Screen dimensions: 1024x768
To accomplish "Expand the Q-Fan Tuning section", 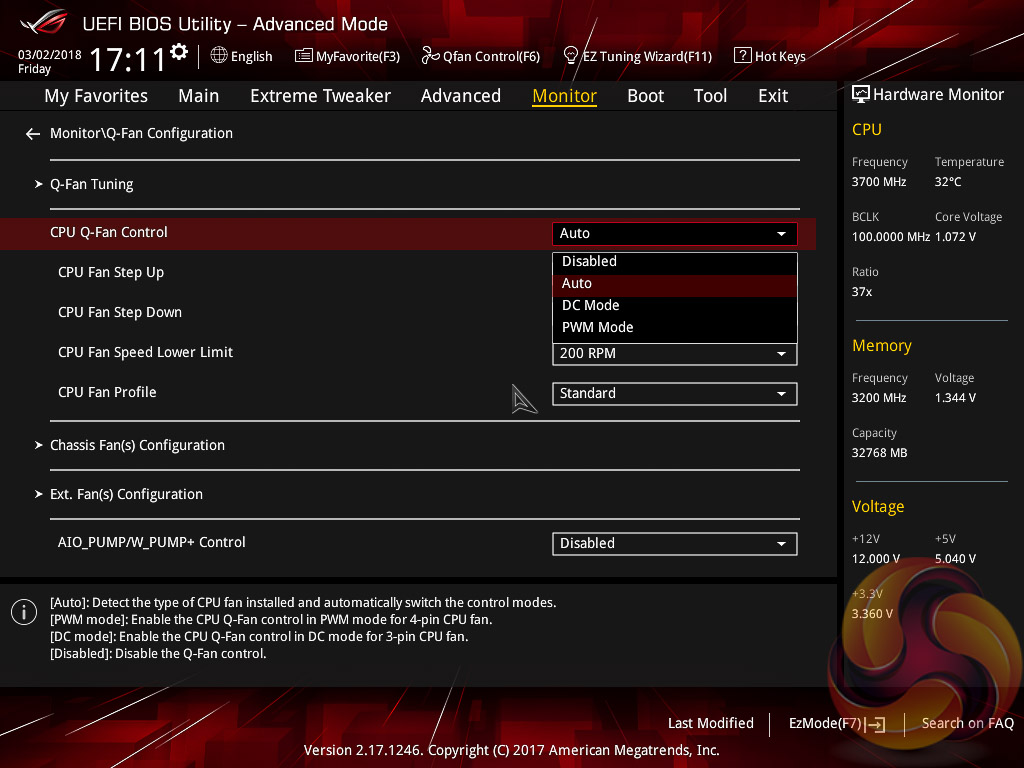I will pos(91,184).
